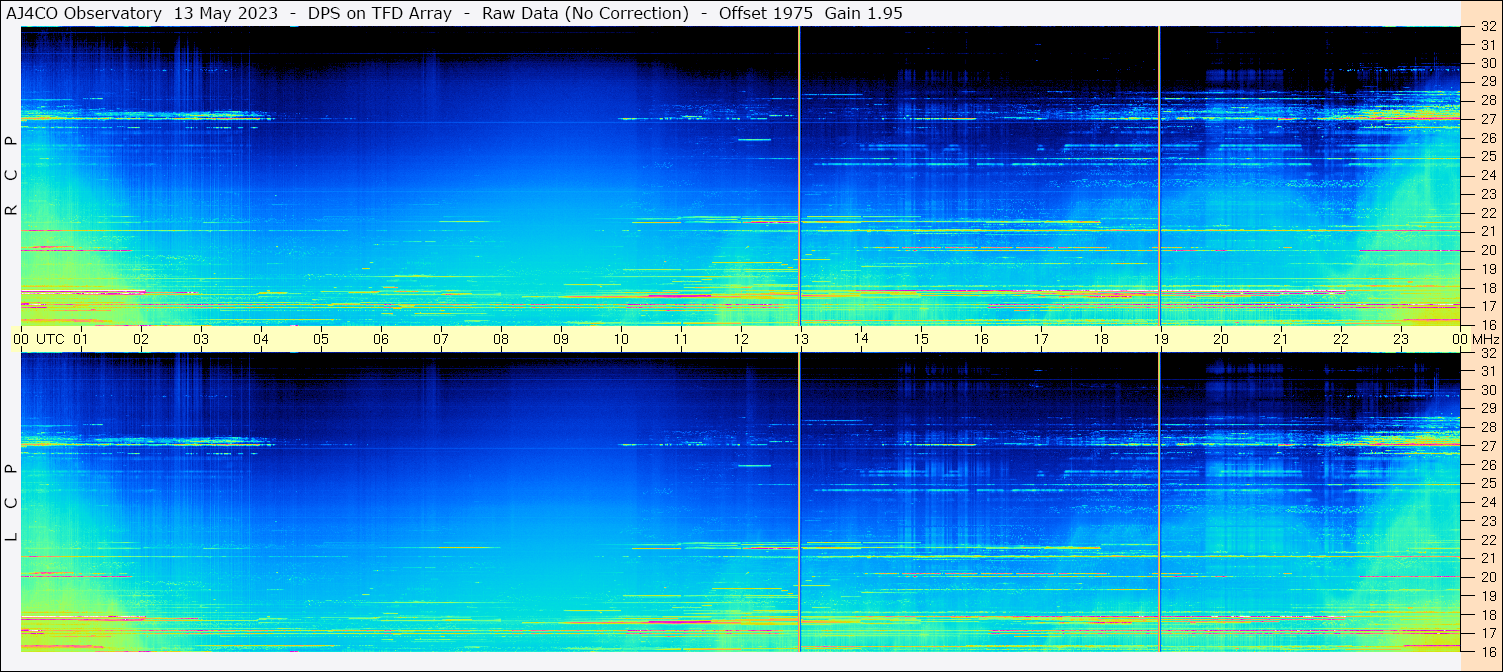Click the MHz unit label on time axis
The width and height of the screenshot is (1503, 672).
point(1485,339)
